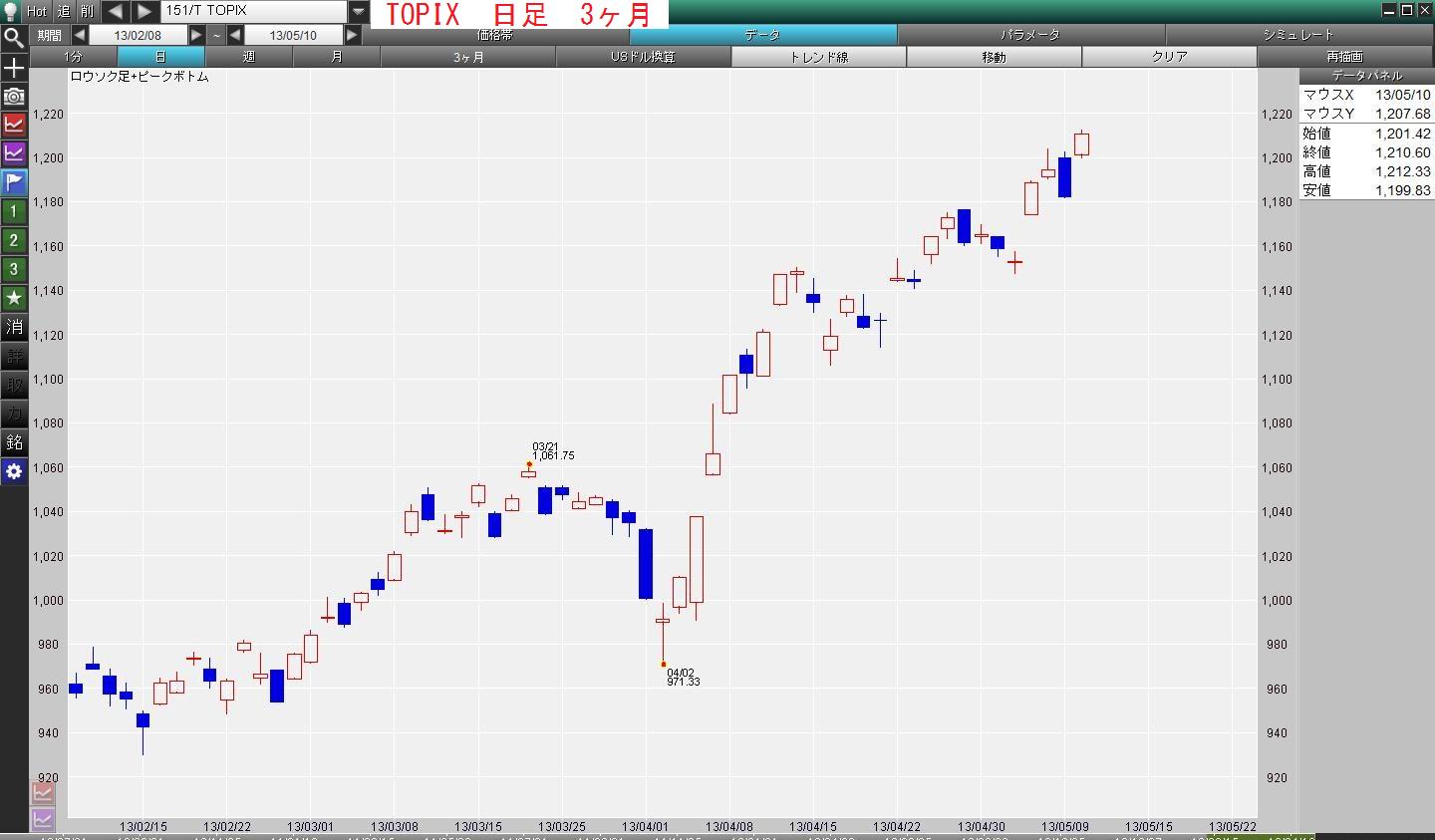Click the クリア clear button
Screen dimensions: 1435x840
1170,57
